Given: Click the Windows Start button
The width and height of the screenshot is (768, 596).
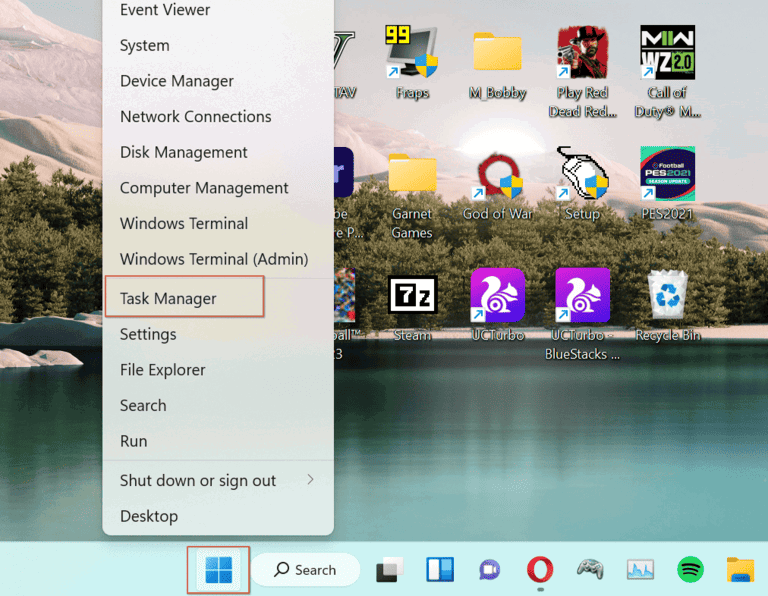Looking at the screenshot, I should [x=218, y=570].
